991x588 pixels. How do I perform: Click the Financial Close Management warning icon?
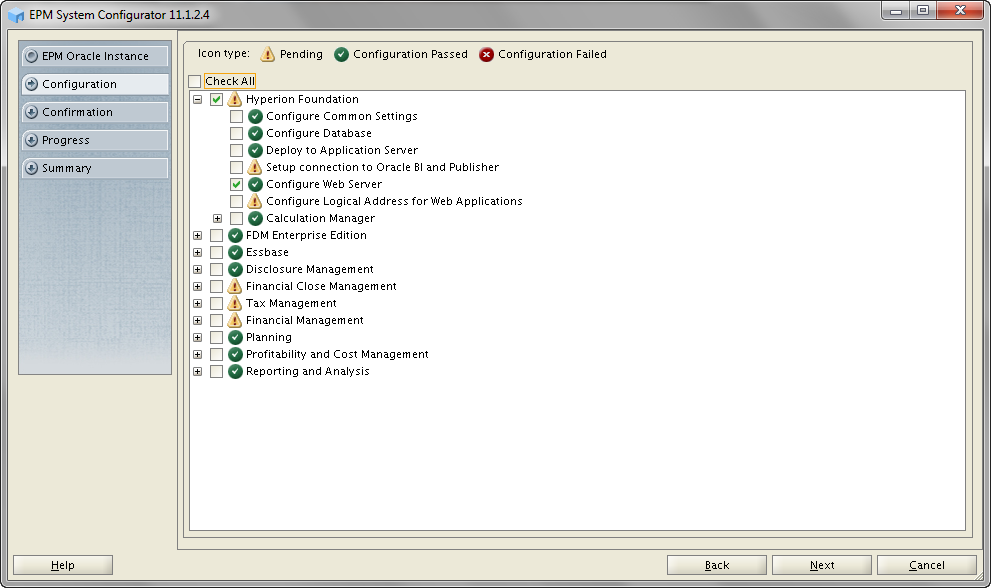click(x=235, y=286)
